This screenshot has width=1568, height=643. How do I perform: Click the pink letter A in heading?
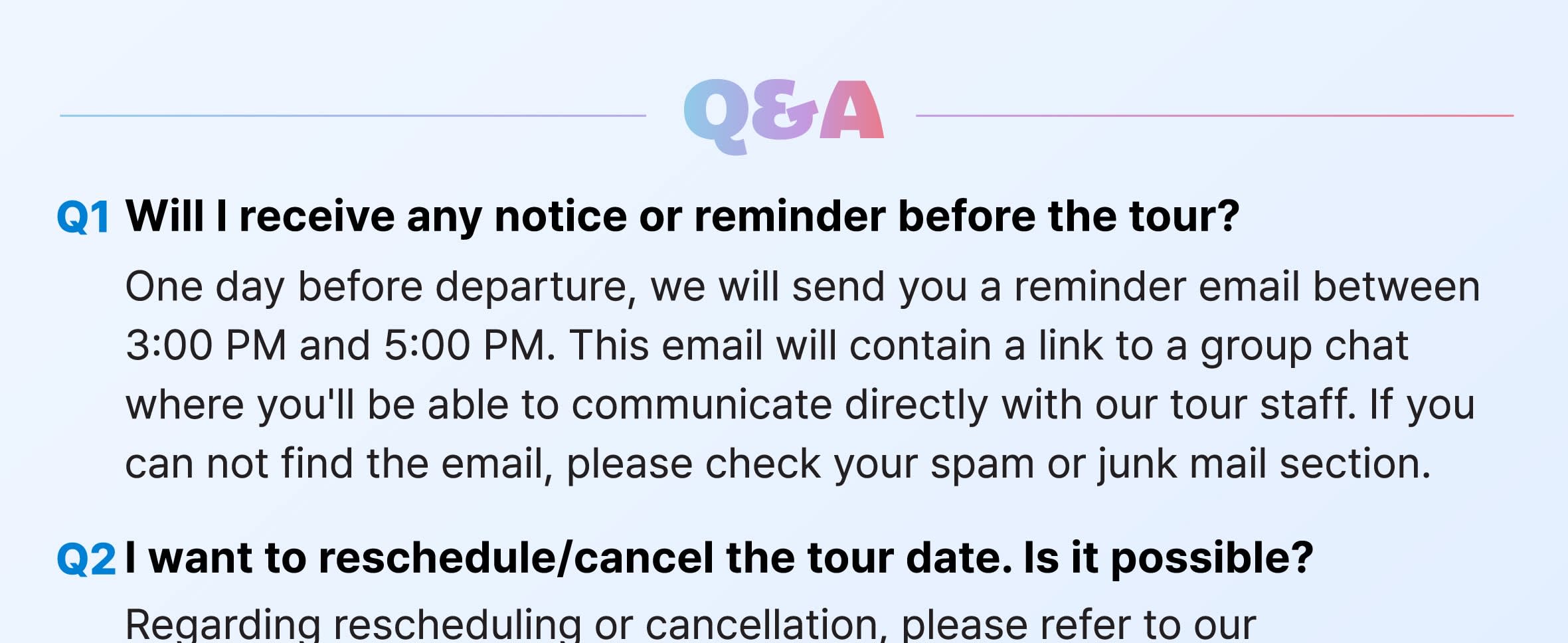(x=853, y=111)
